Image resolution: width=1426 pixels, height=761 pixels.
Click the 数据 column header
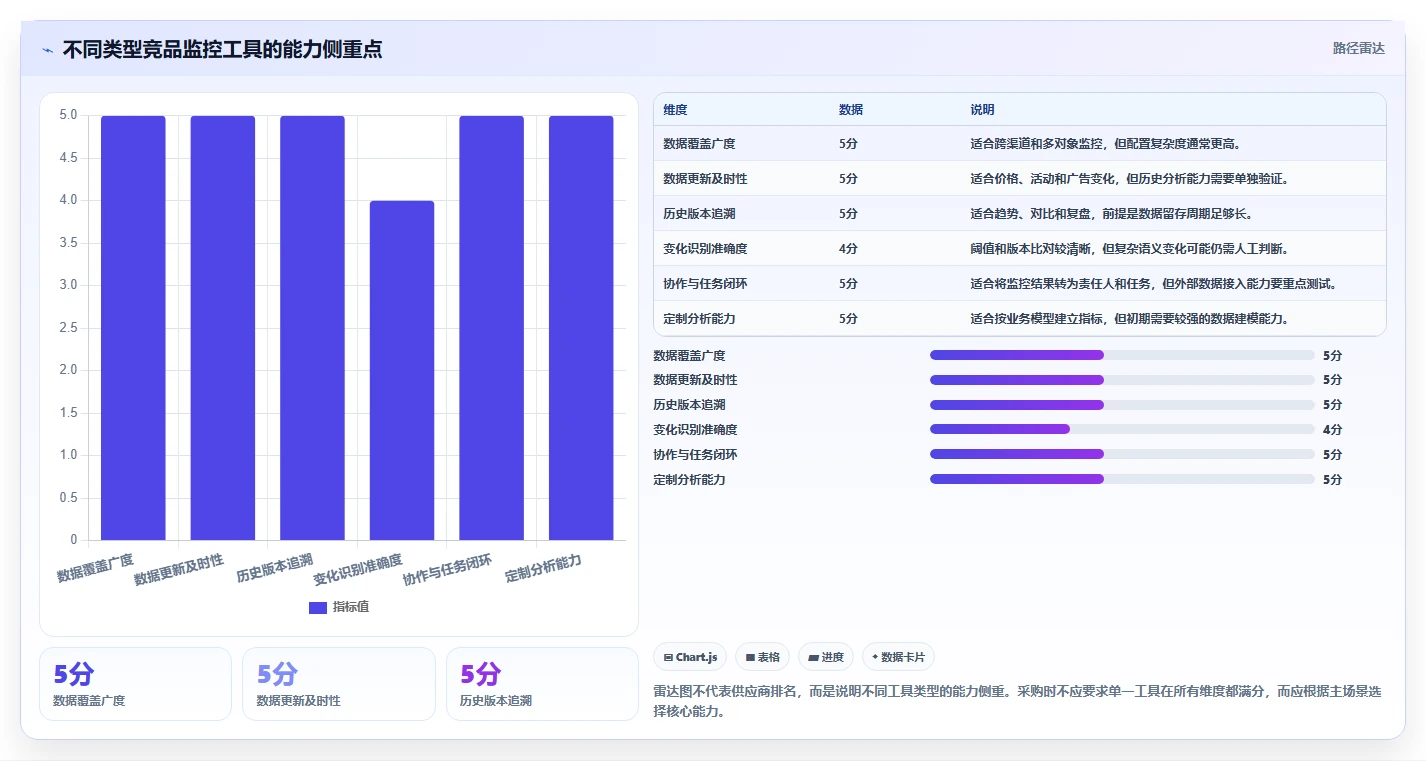click(851, 110)
